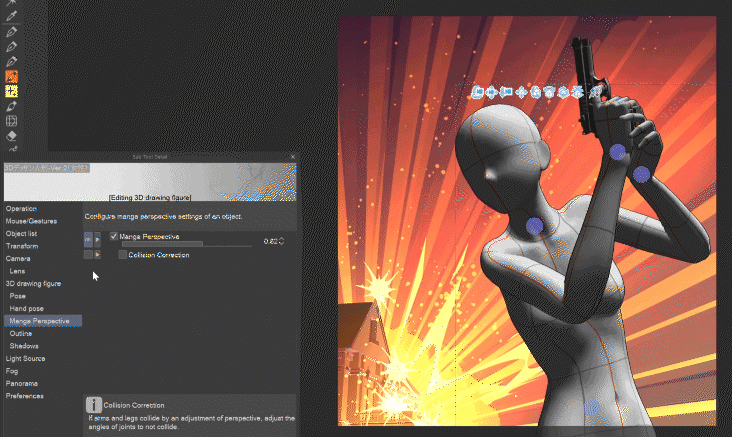The image size is (732, 437).
Task: Click the third camera zoom manipulator icon
Action: [506, 92]
